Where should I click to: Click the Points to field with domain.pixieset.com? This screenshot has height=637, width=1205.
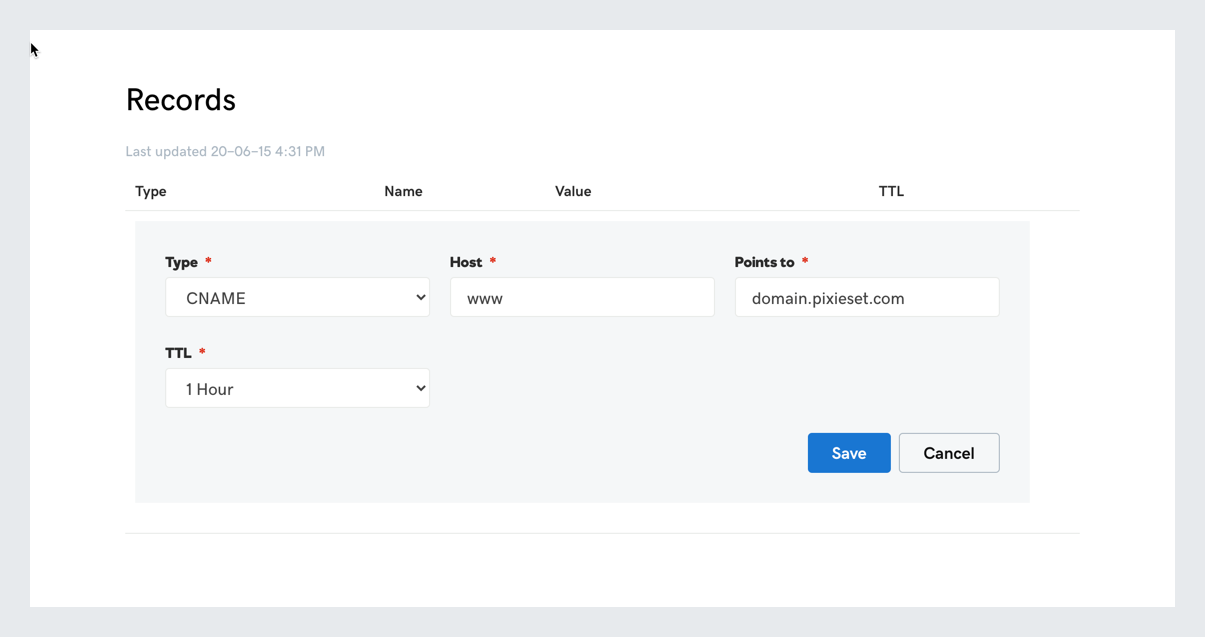866,298
